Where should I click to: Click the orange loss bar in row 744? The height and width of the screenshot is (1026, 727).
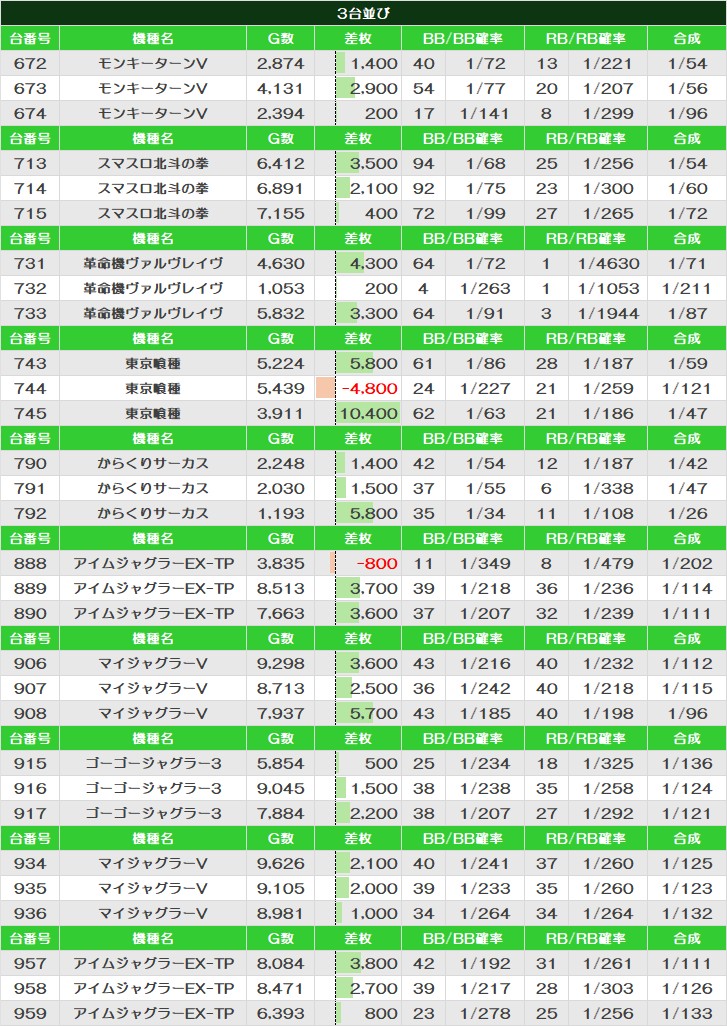pyautogui.click(x=325, y=388)
